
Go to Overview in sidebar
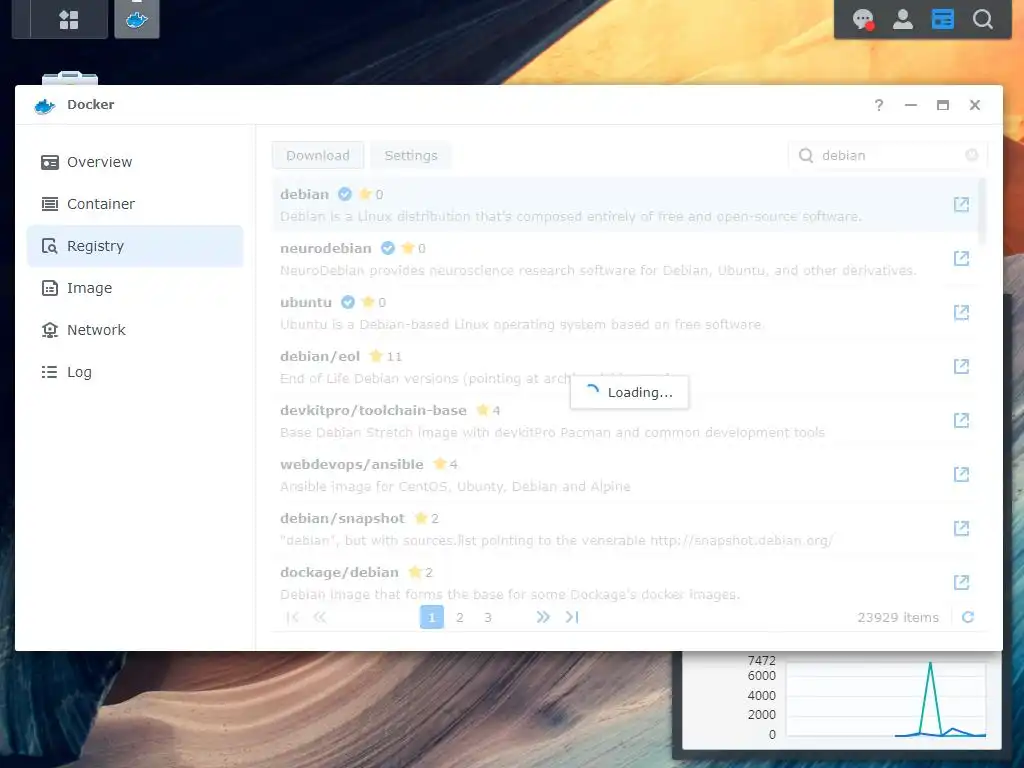coord(135,162)
